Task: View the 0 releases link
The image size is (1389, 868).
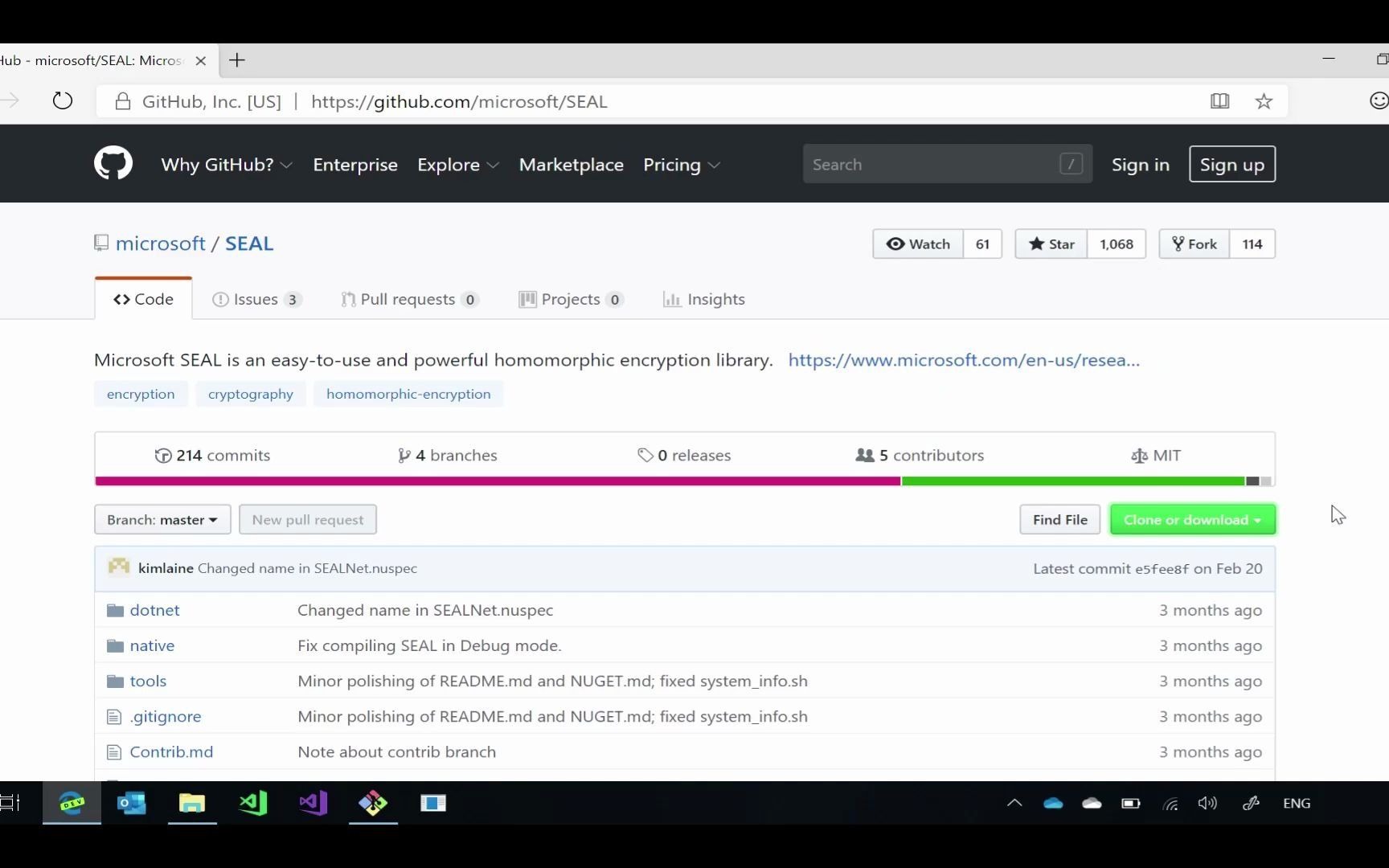Action: (684, 455)
